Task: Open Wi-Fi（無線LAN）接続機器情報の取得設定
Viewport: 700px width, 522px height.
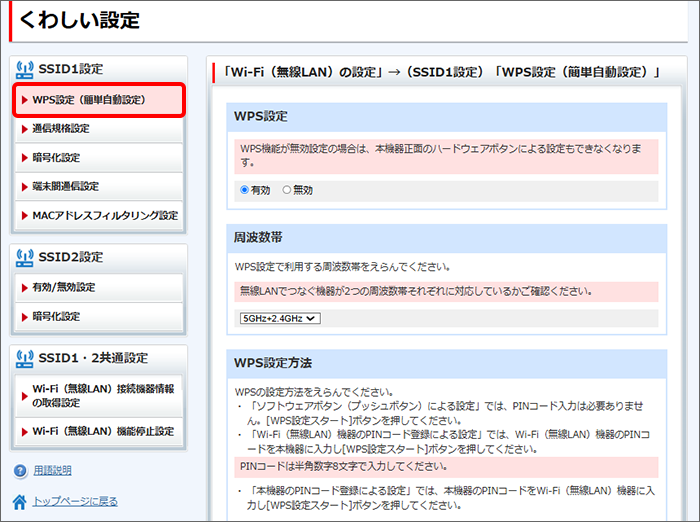Action: [98, 396]
